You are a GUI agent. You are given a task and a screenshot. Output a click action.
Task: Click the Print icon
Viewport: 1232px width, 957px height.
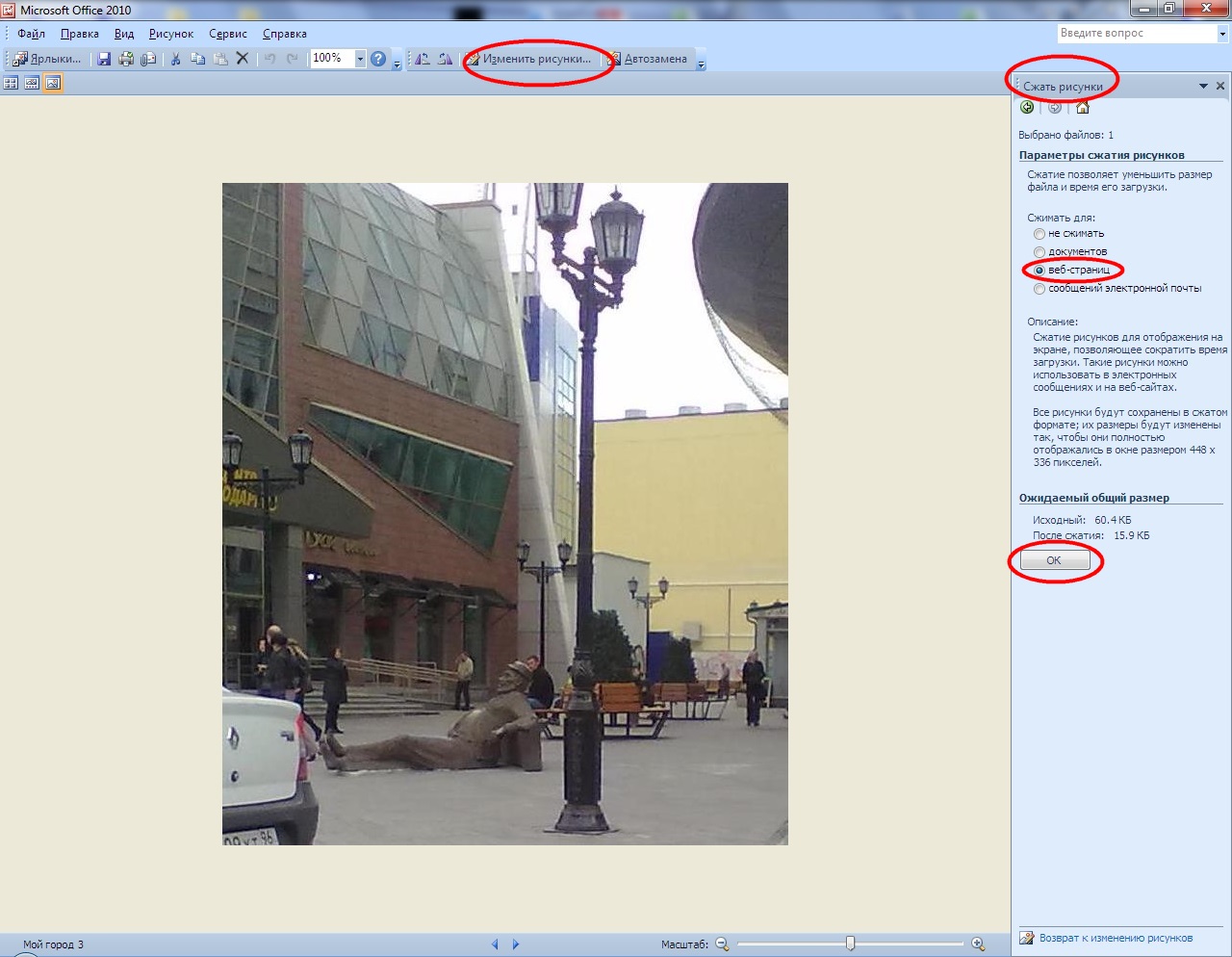pos(126,59)
